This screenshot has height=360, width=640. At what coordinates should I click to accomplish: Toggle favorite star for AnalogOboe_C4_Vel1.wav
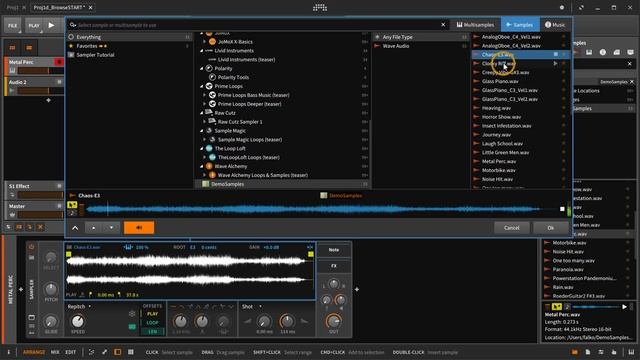coord(564,37)
